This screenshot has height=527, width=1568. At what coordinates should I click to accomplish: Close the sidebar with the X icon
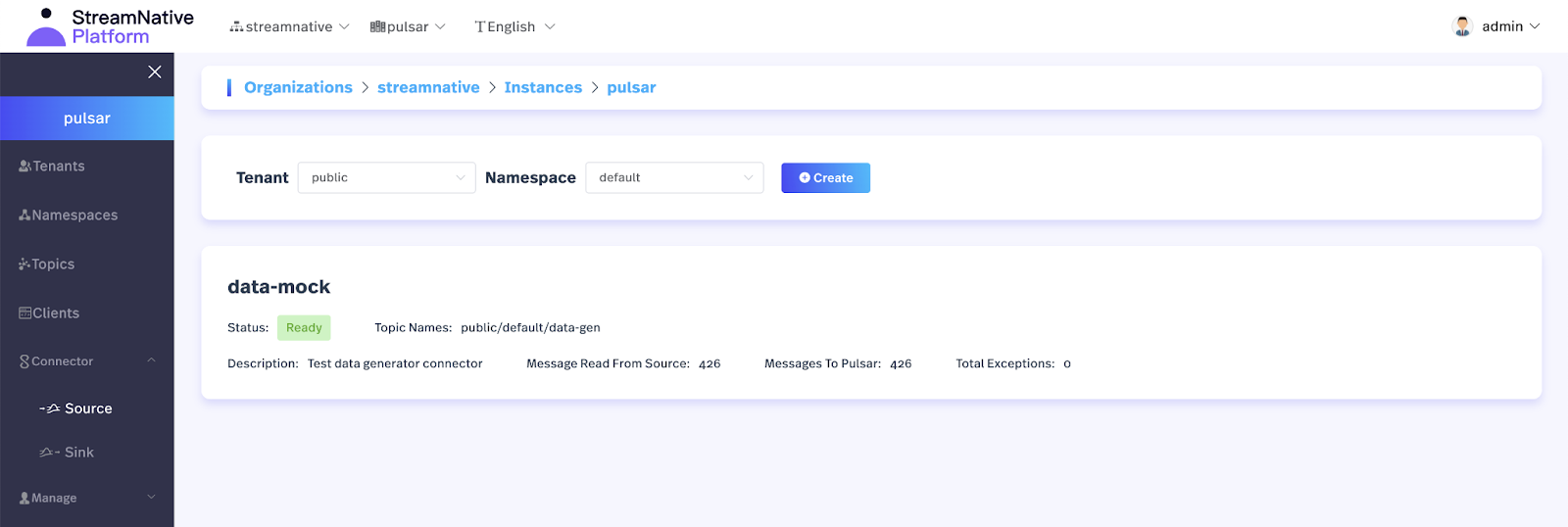point(154,72)
